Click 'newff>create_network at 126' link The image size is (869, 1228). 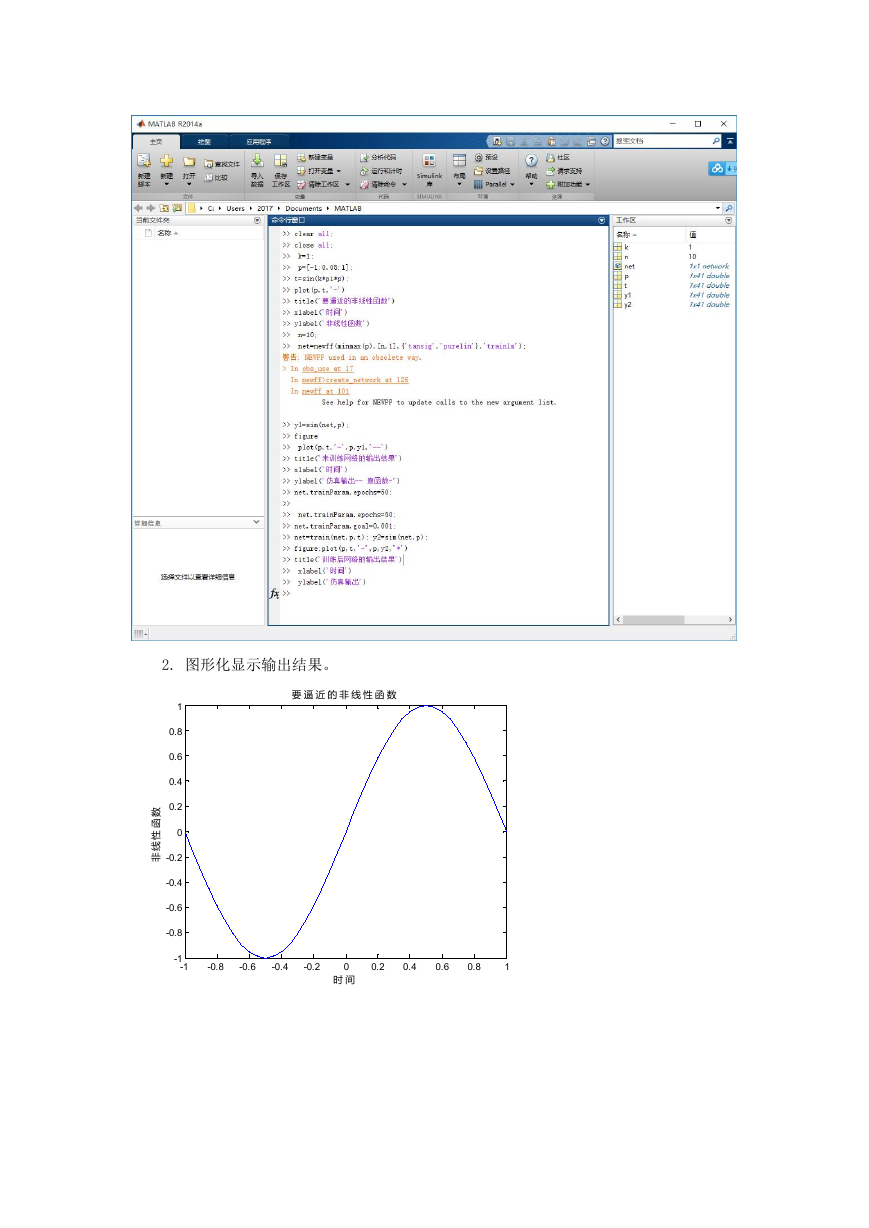355,380
